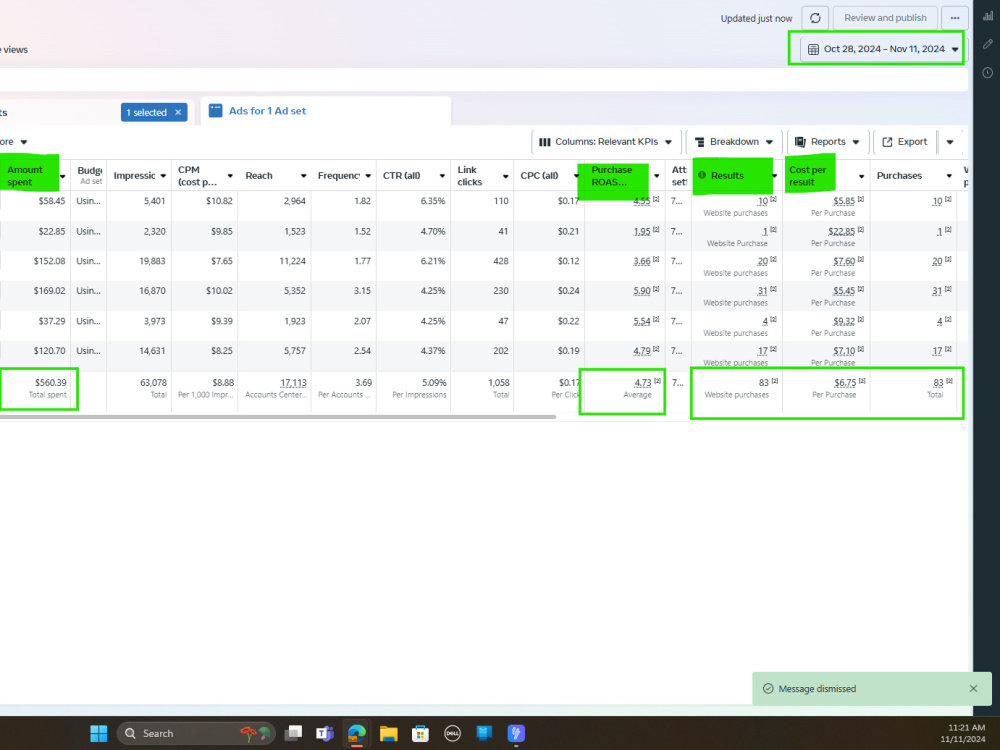Click the 17,113 reach total
The height and width of the screenshot is (750, 1000).
pos(293,383)
